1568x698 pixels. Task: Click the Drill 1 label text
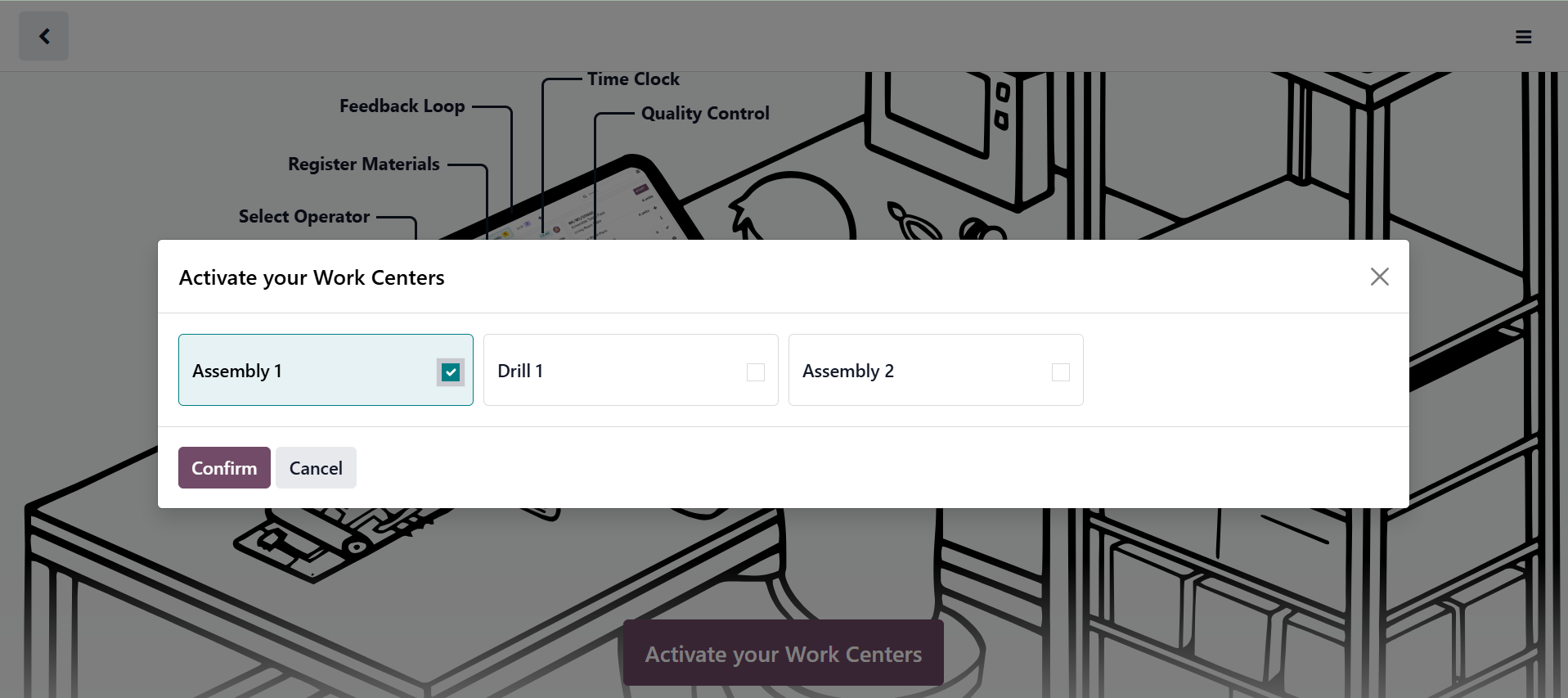(x=520, y=372)
